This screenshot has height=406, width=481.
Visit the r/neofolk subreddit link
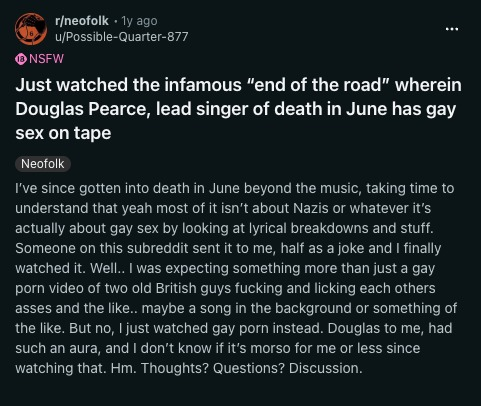[82, 21]
